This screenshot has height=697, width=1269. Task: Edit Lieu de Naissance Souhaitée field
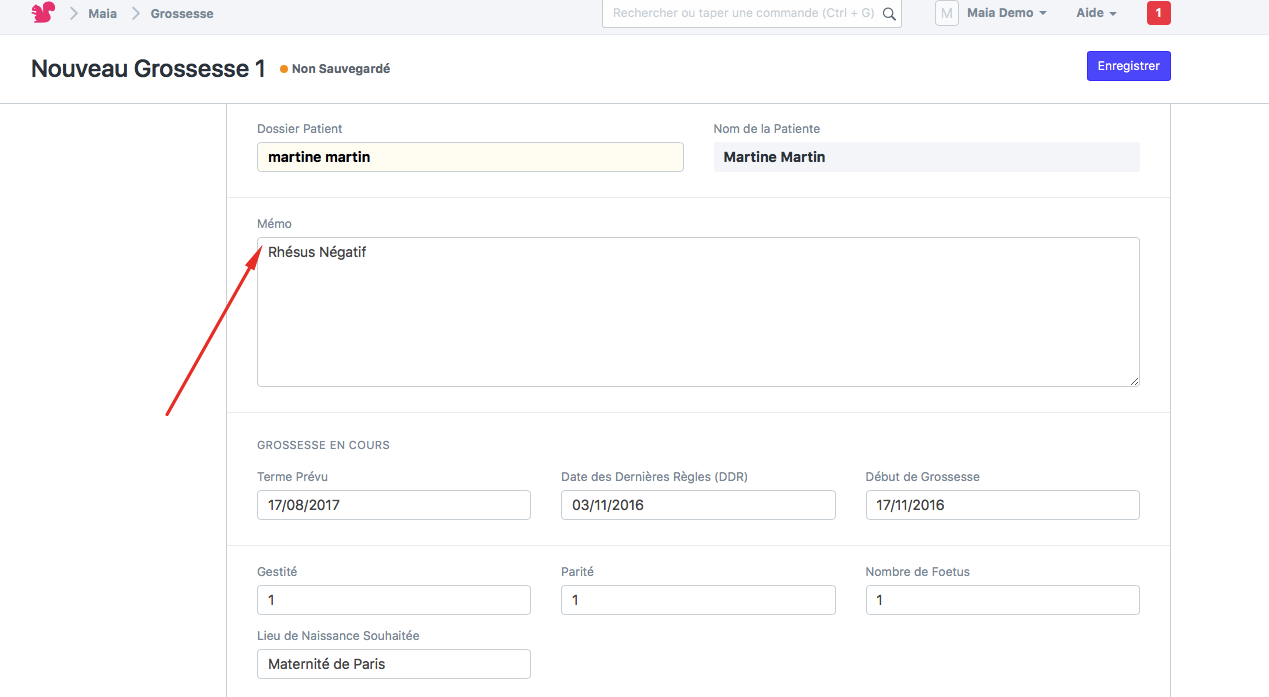(x=393, y=664)
